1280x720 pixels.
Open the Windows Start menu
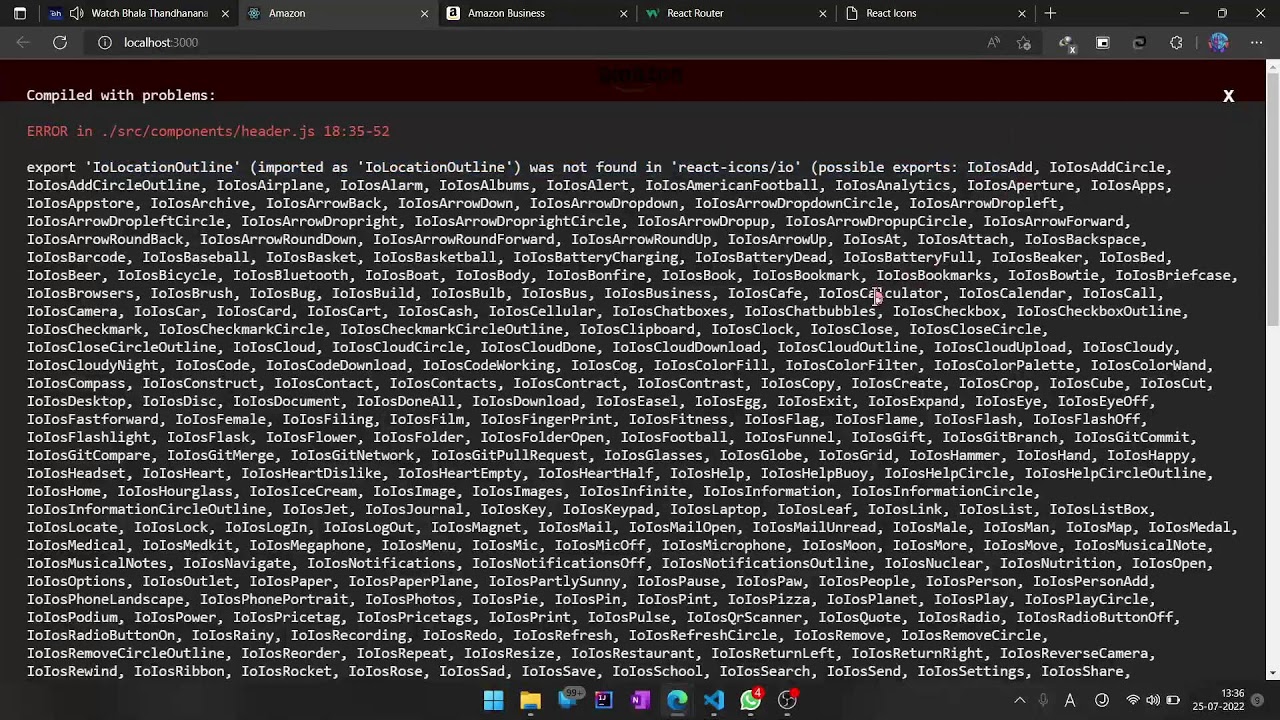click(494, 700)
